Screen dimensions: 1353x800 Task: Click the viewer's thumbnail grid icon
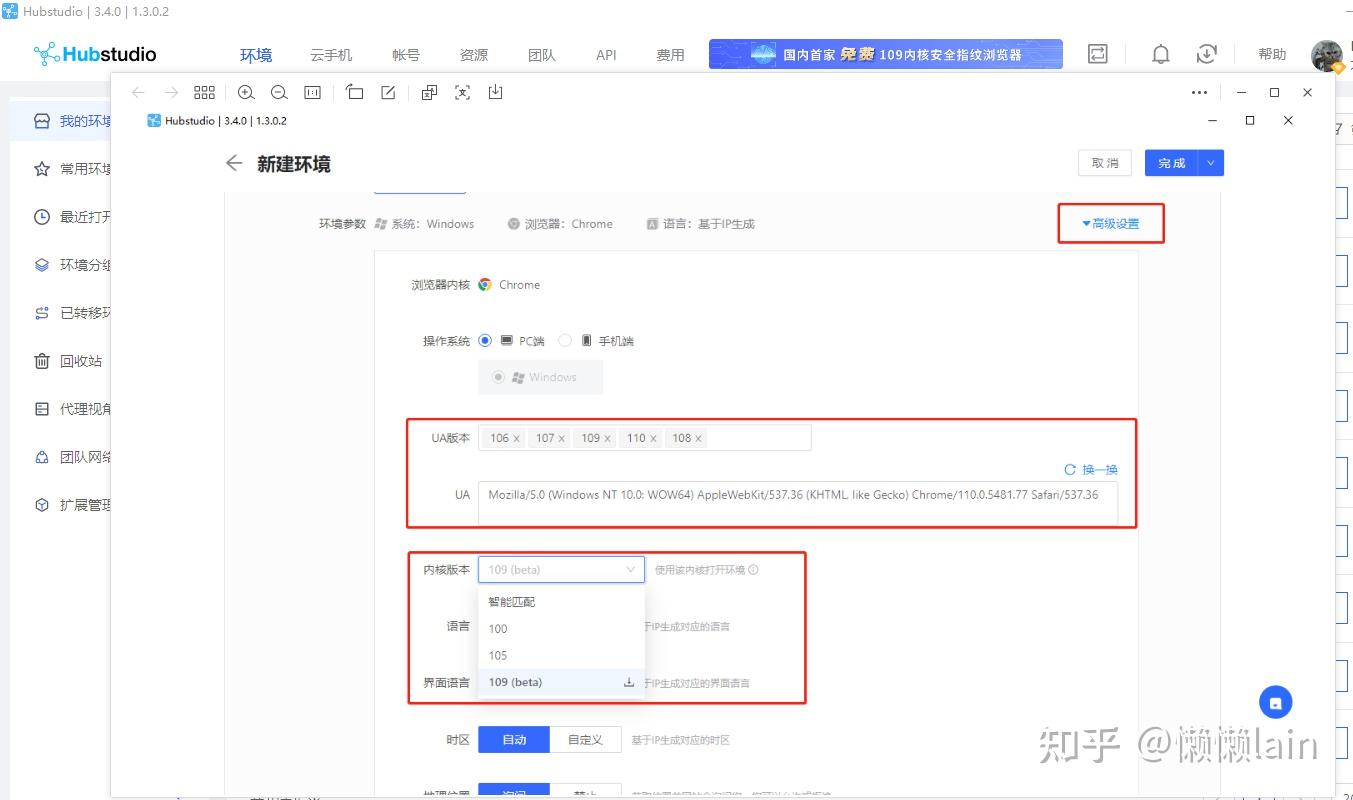click(x=204, y=92)
